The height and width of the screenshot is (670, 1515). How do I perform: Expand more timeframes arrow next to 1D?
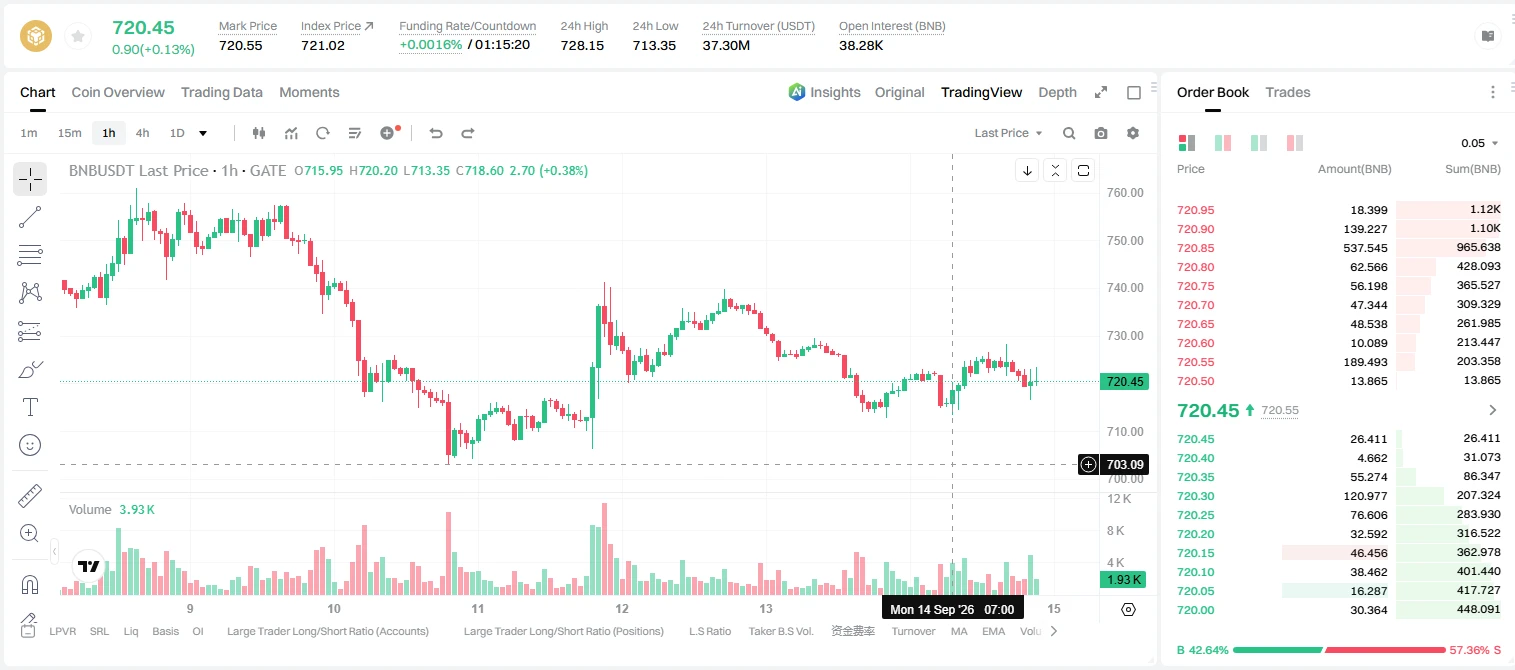pos(203,133)
